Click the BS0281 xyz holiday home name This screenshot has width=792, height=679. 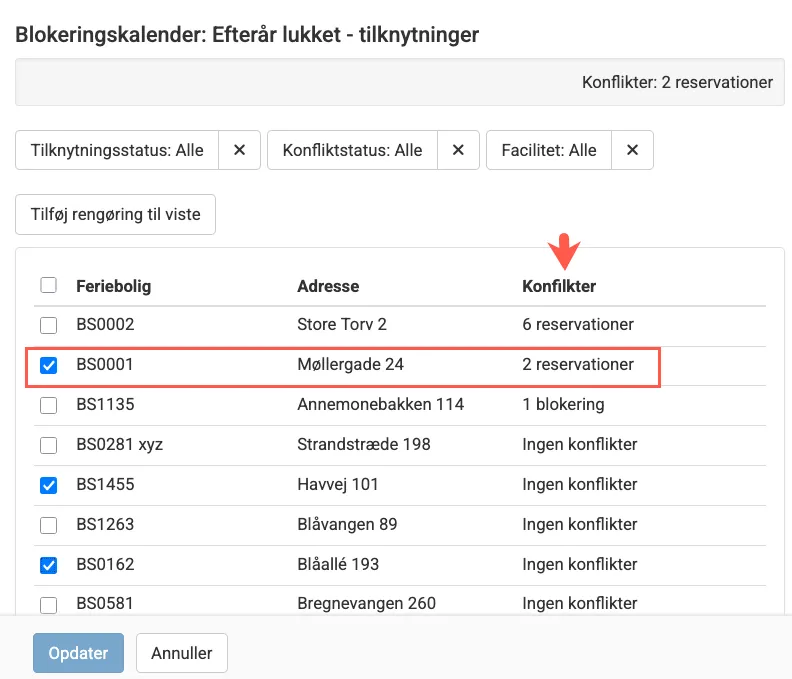(120, 444)
